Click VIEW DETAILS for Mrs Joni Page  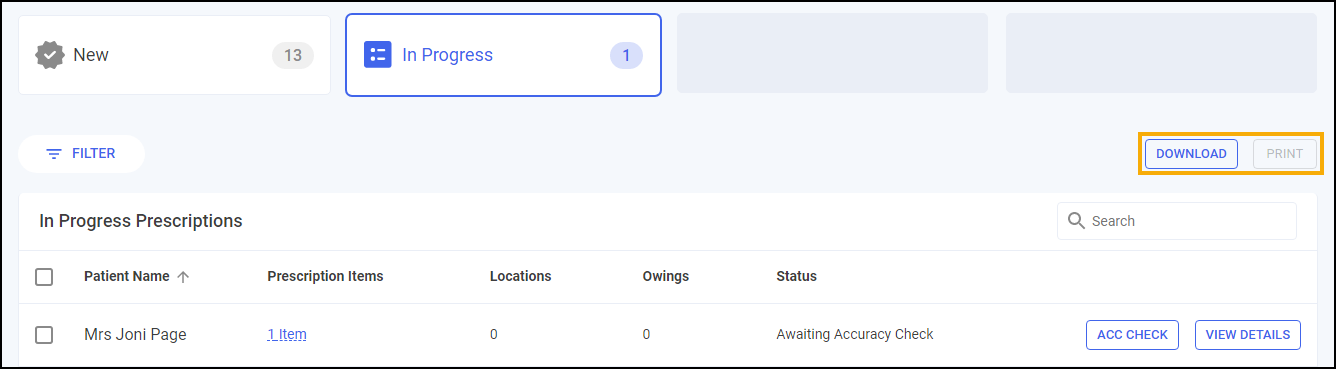[1248, 335]
